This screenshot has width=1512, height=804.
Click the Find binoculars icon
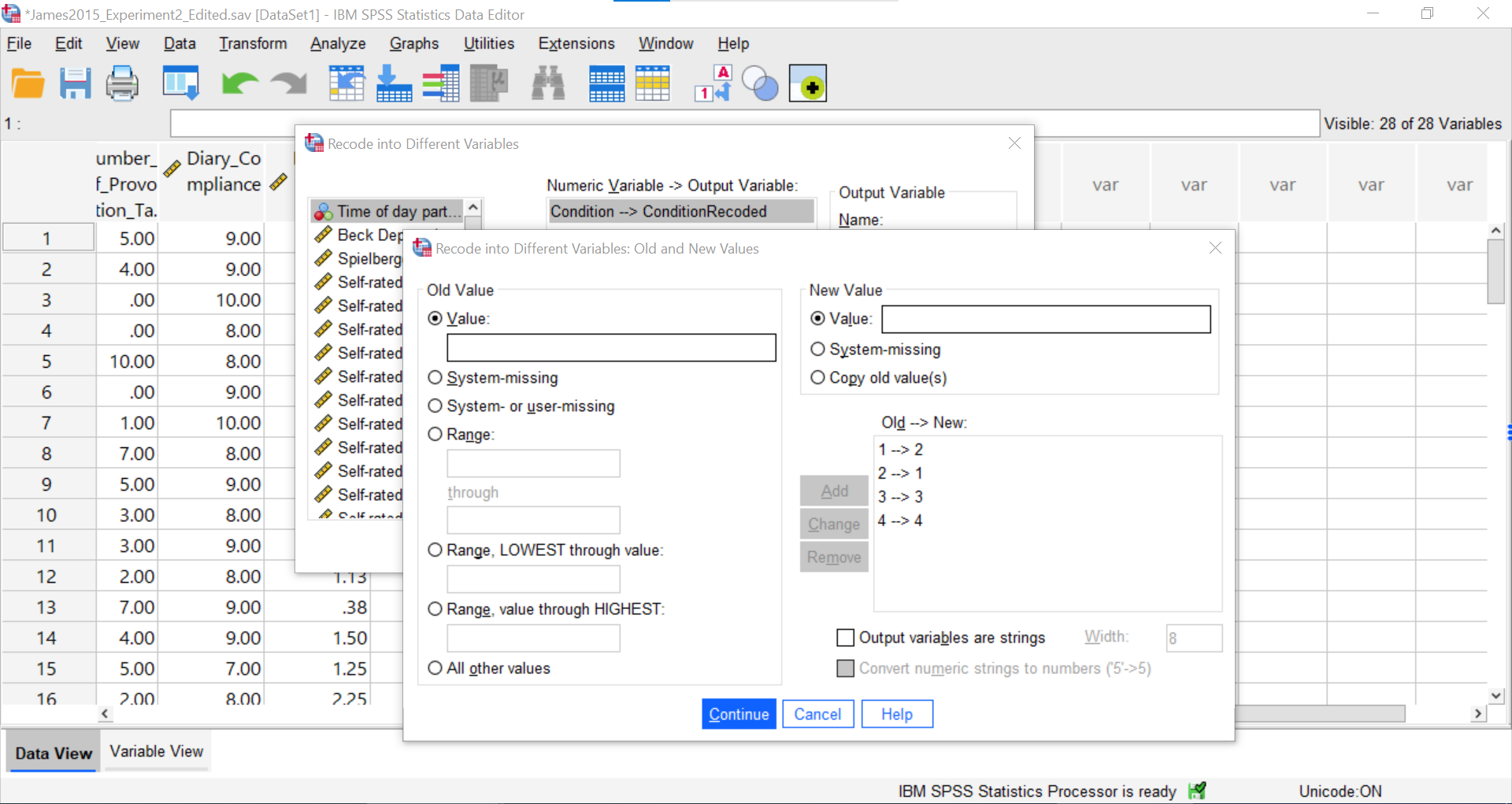(548, 83)
